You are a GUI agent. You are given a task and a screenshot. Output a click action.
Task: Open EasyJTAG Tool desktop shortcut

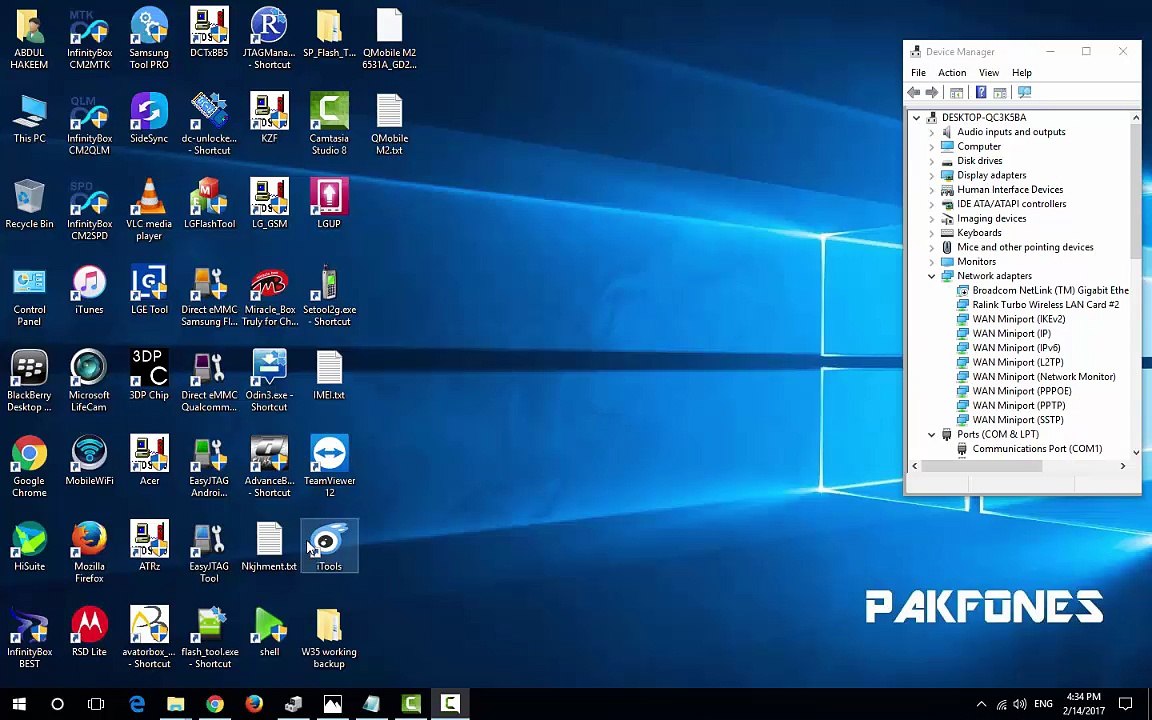209,551
